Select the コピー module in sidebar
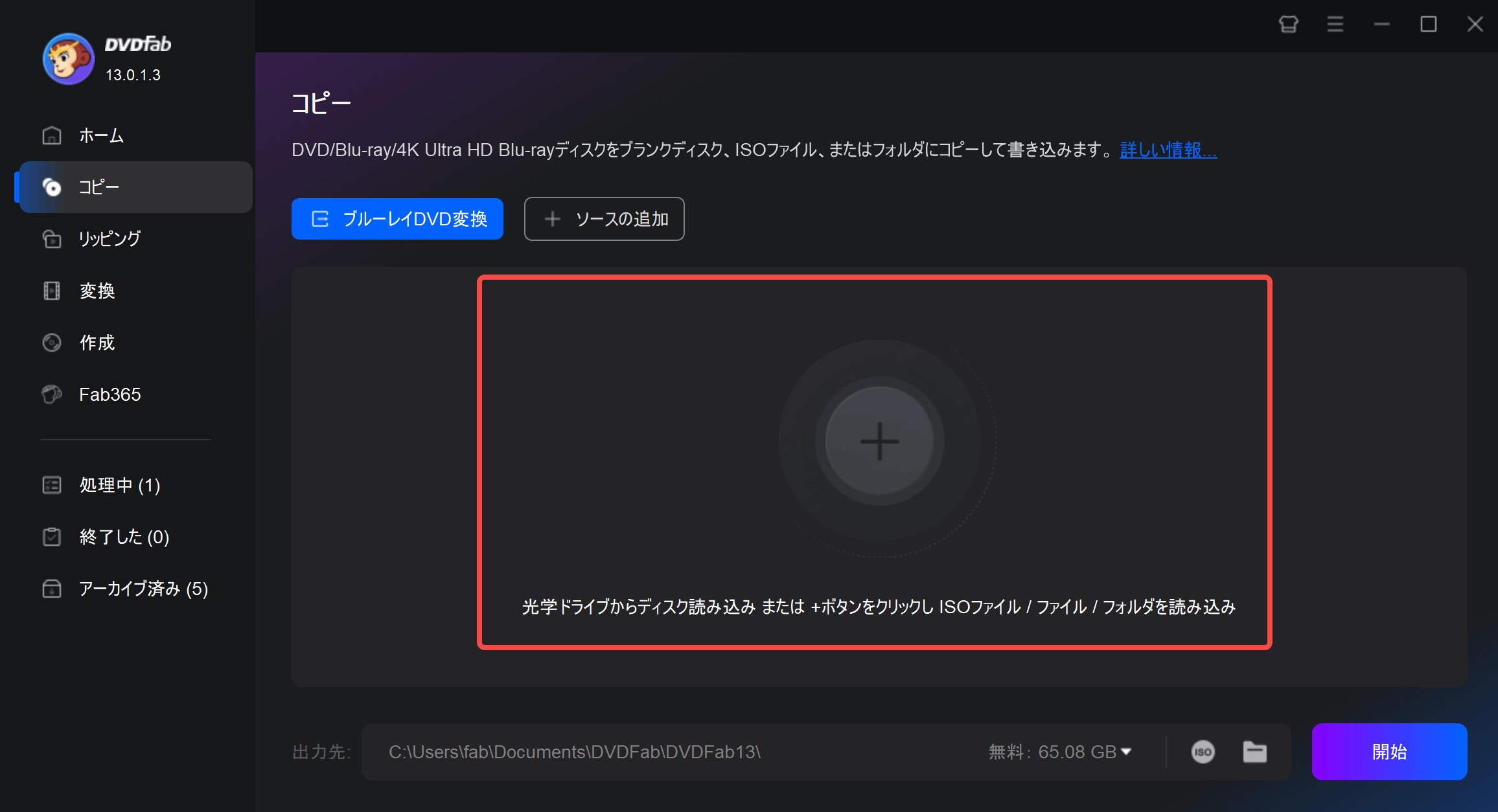The width and height of the screenshot is (1498, 812). click(135, 187)
